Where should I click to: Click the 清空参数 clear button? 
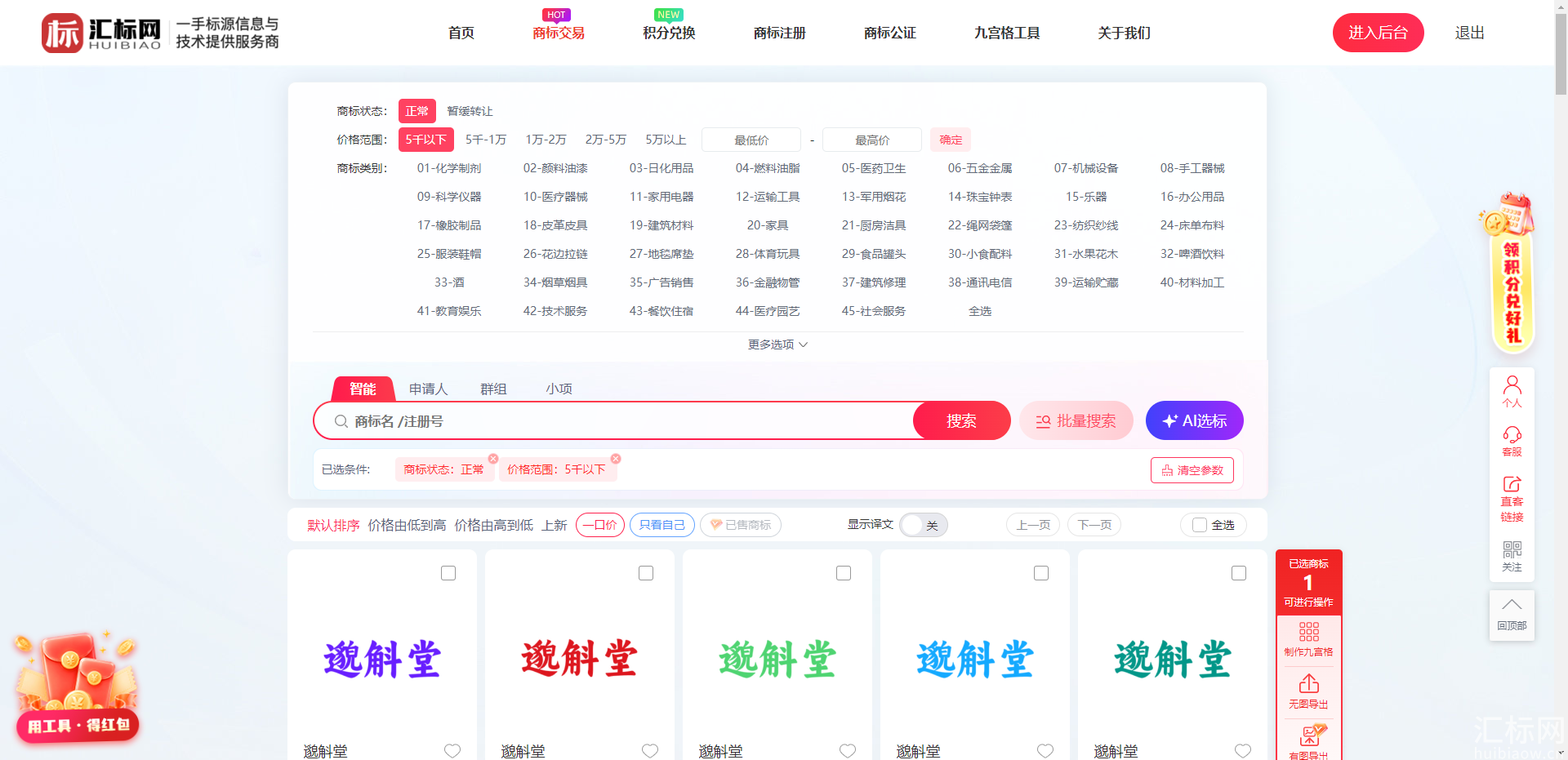[1192, 470]
